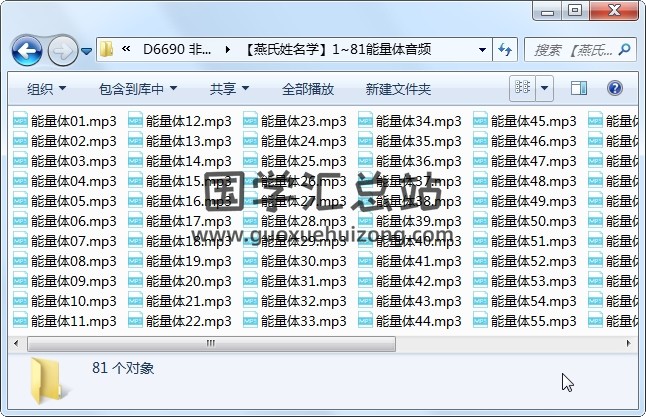Click folder icon in details pane
Screen dimensions: 646x417
coord(47,380)
